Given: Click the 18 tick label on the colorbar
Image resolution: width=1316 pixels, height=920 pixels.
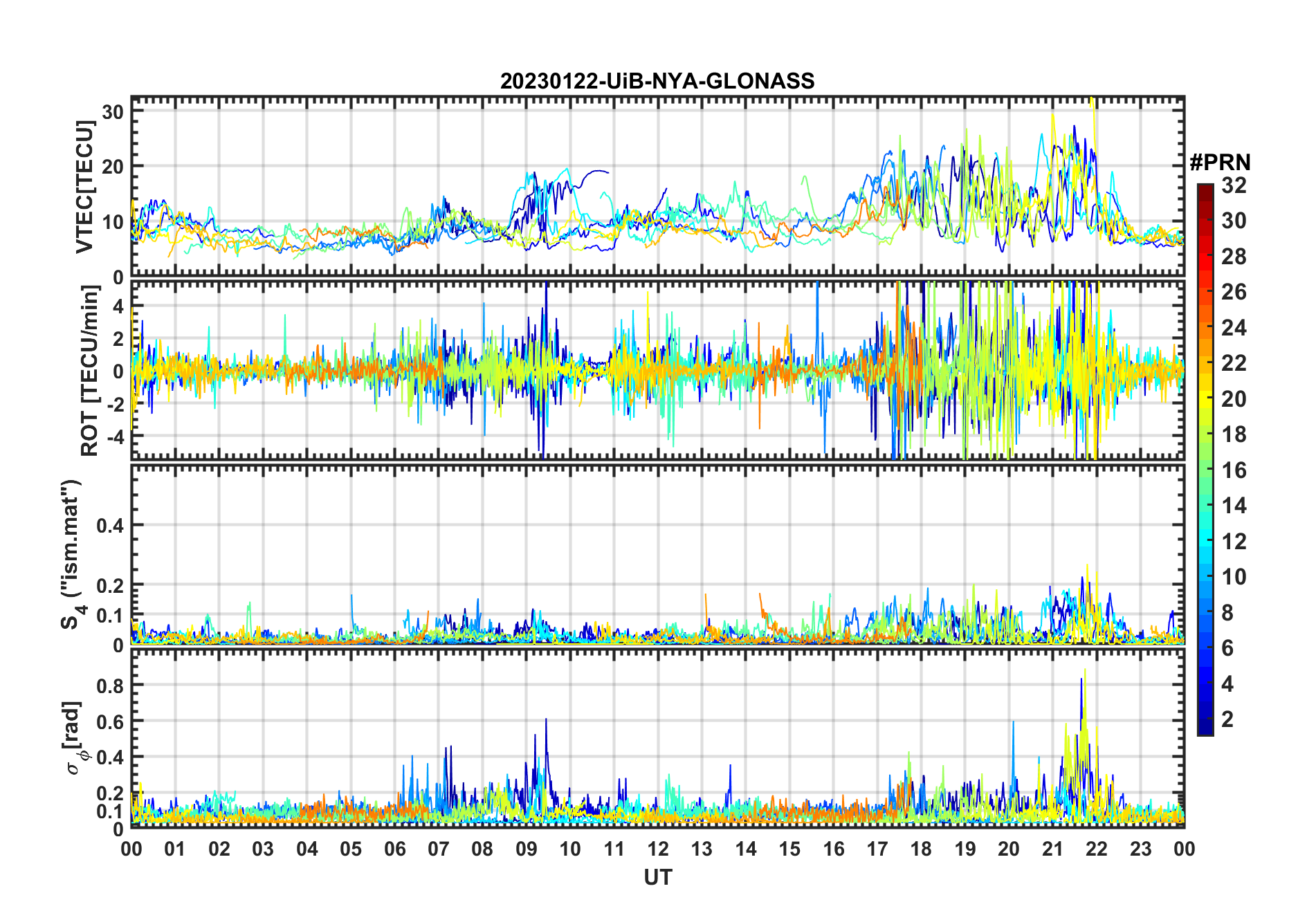Looking at the screenshot, I should click(1234, 434).
